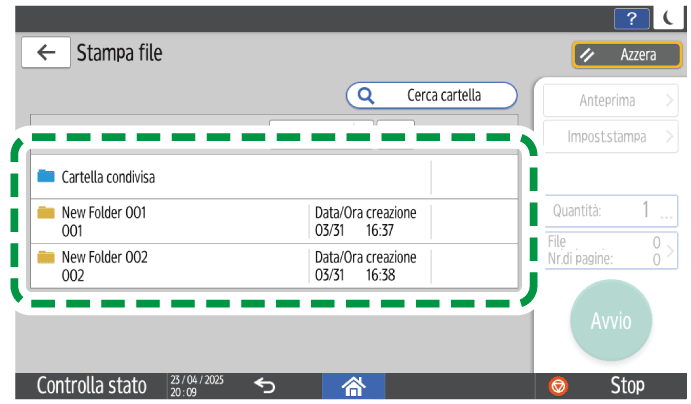The width and height of the screenshot is (691, 404).
Task: Click the yellow folder icon for 002
Action: click(46, 257)
